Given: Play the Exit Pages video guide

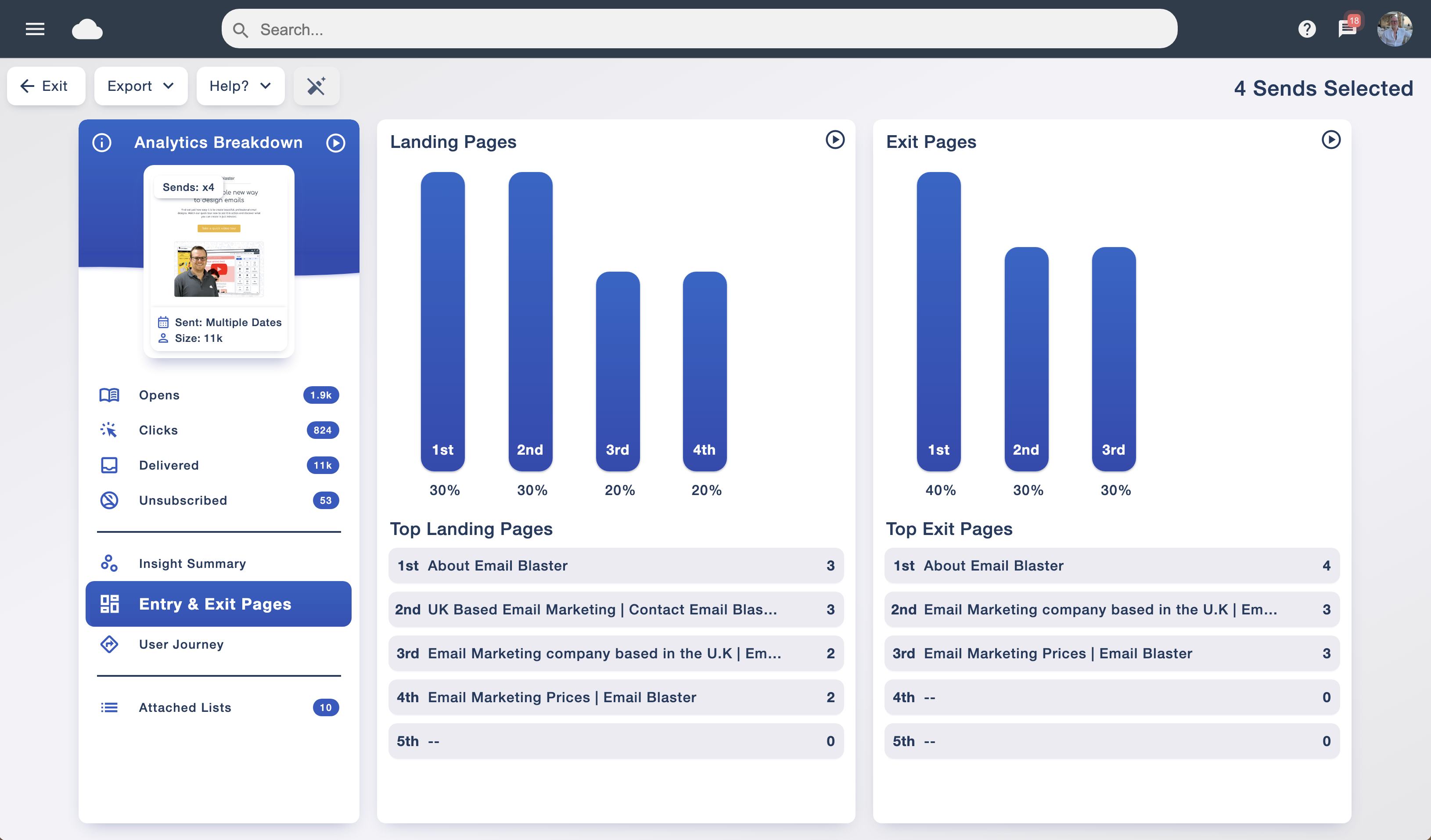Looking at the screenshot, I should (x=1330, y=140).
